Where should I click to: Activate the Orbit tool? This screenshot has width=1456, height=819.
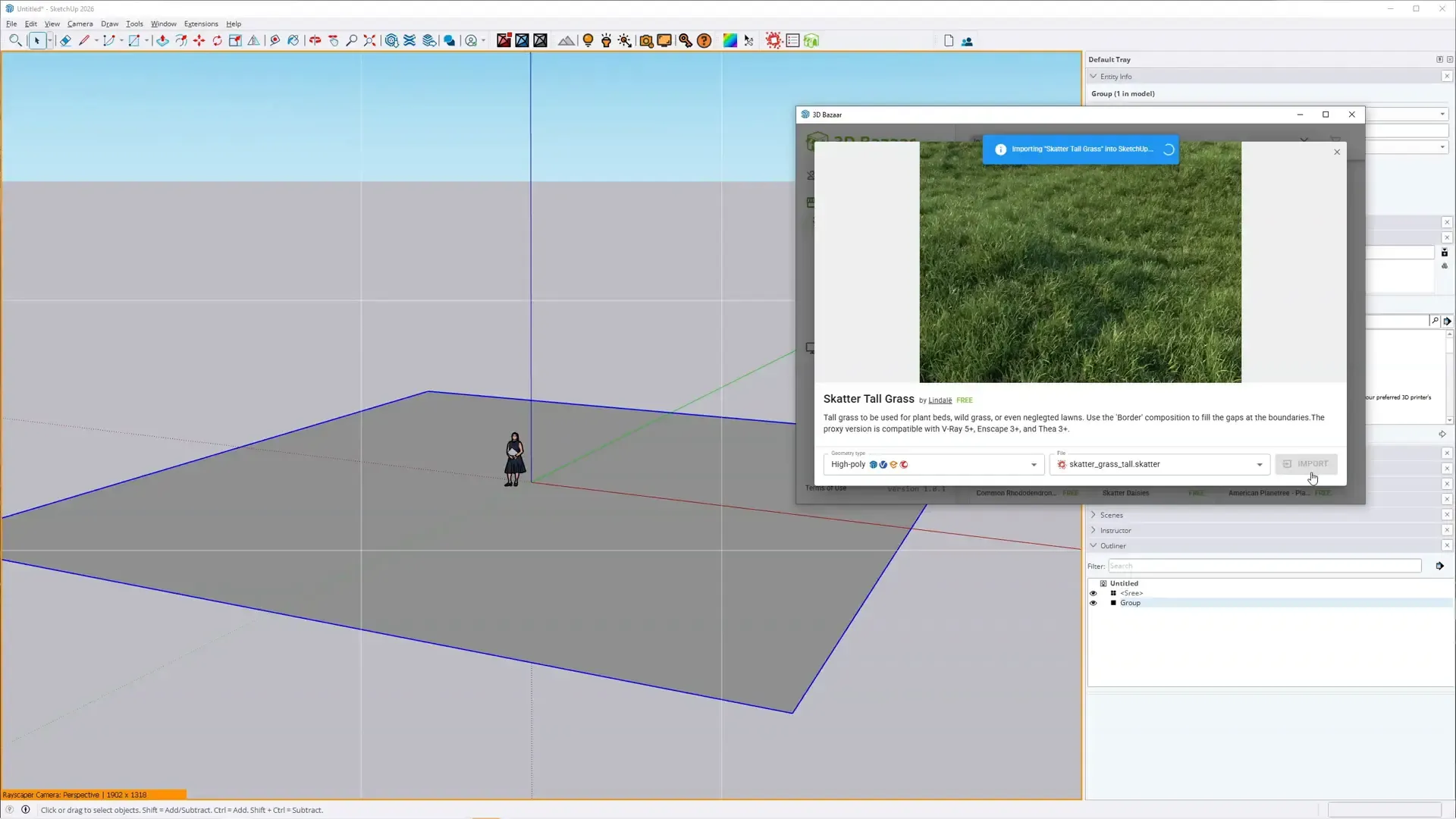tap(315, 40)
